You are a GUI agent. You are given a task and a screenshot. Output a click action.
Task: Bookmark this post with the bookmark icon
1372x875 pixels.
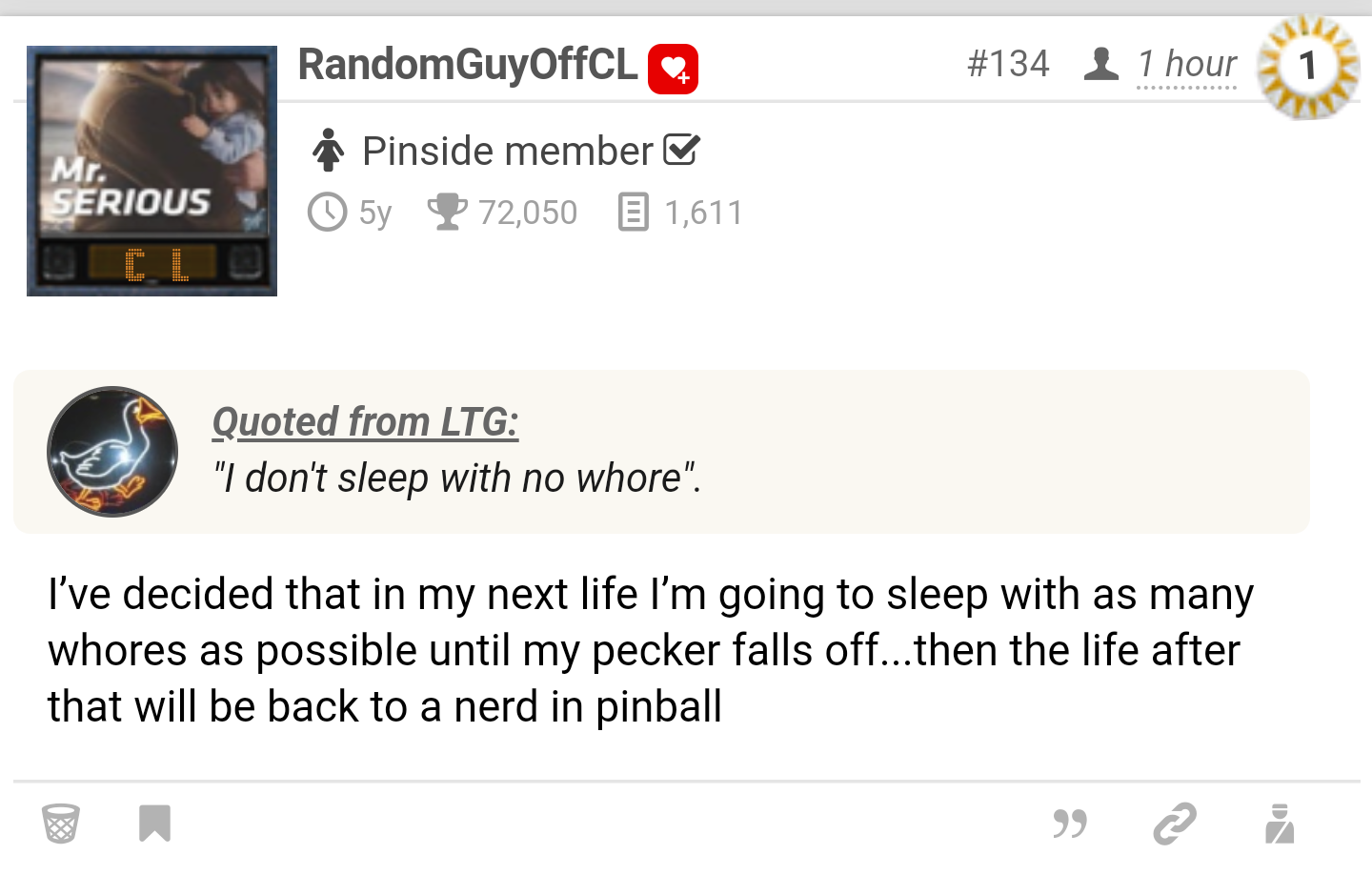coord(154,824)
